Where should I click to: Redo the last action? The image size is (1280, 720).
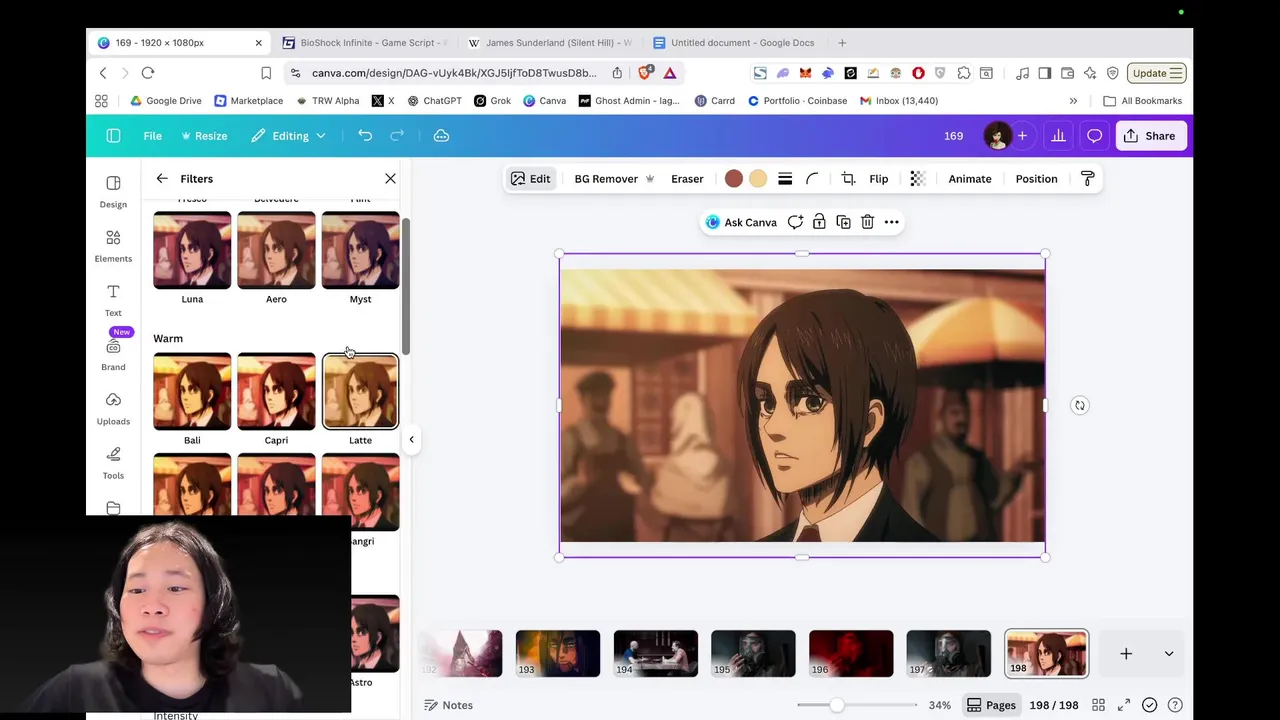[x=397, y=135]
